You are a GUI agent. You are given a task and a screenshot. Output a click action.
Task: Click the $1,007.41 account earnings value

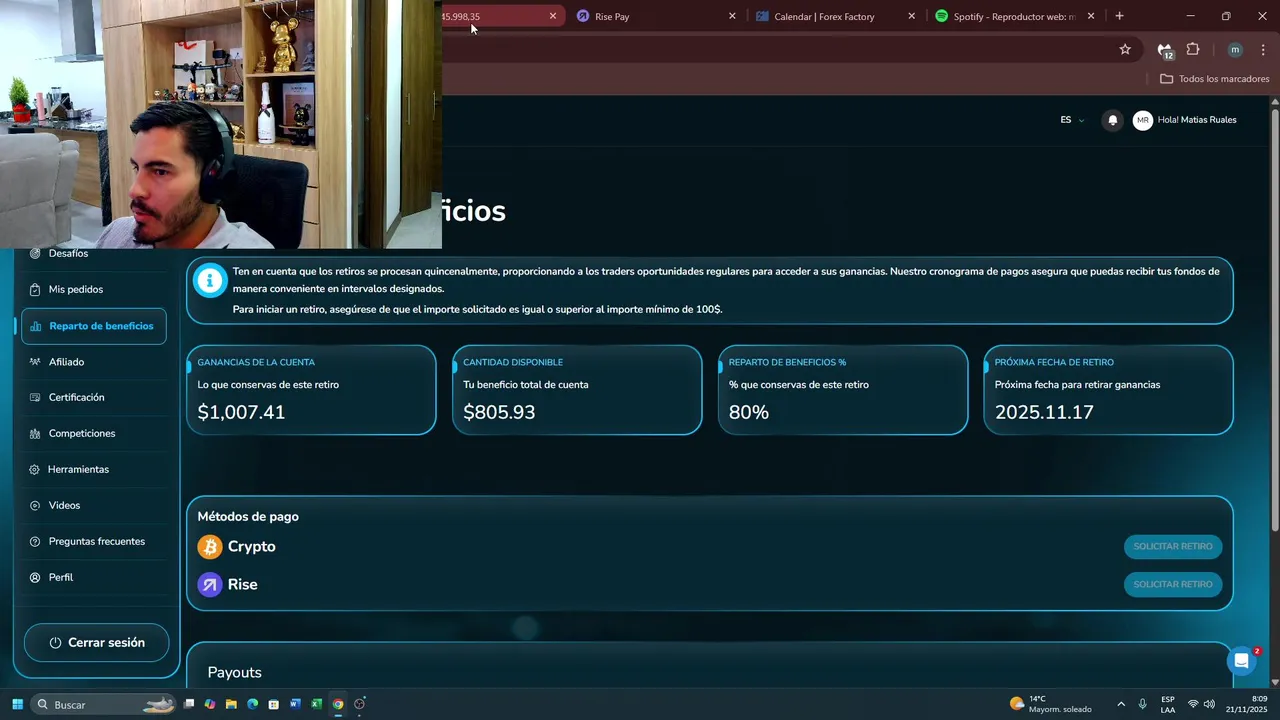[241, 412]
